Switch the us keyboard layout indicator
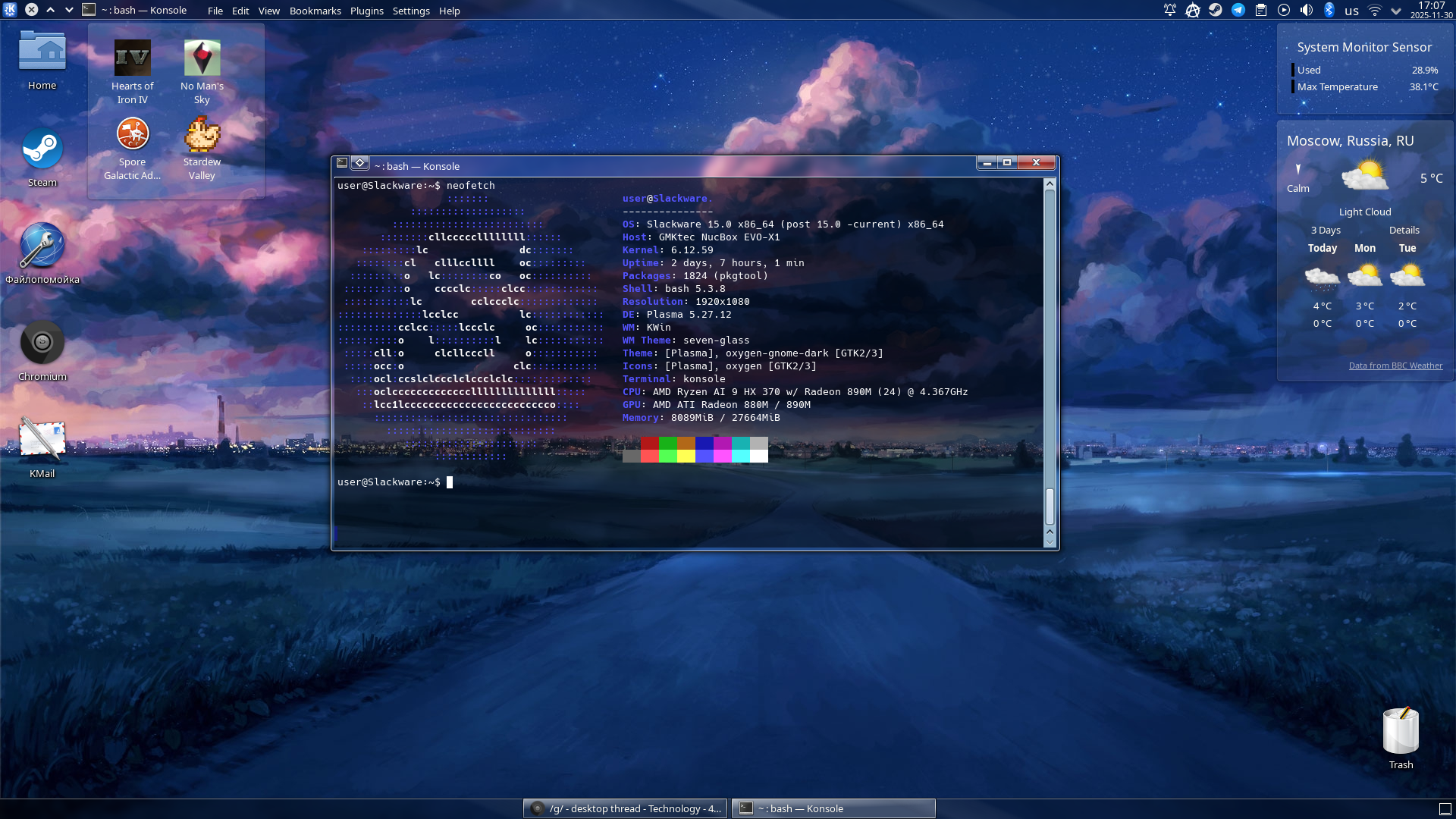 tap(1351, 11)
